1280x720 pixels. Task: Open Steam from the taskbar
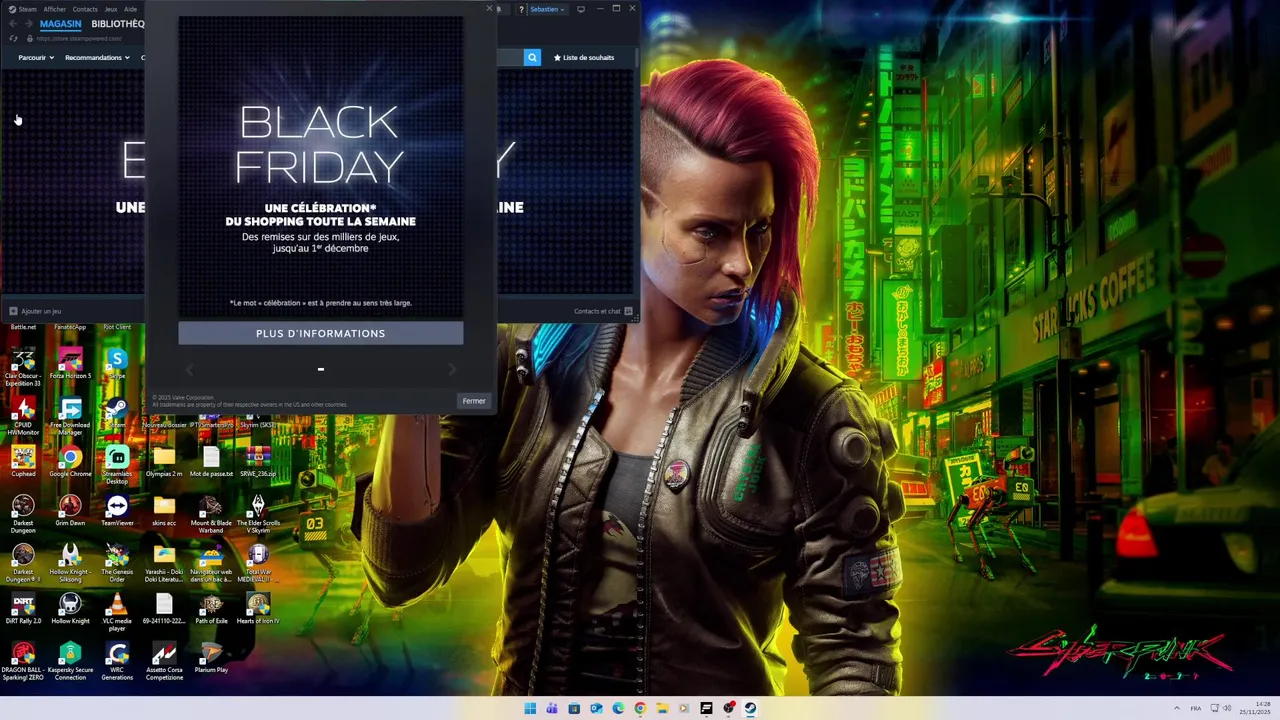point(750,708)
